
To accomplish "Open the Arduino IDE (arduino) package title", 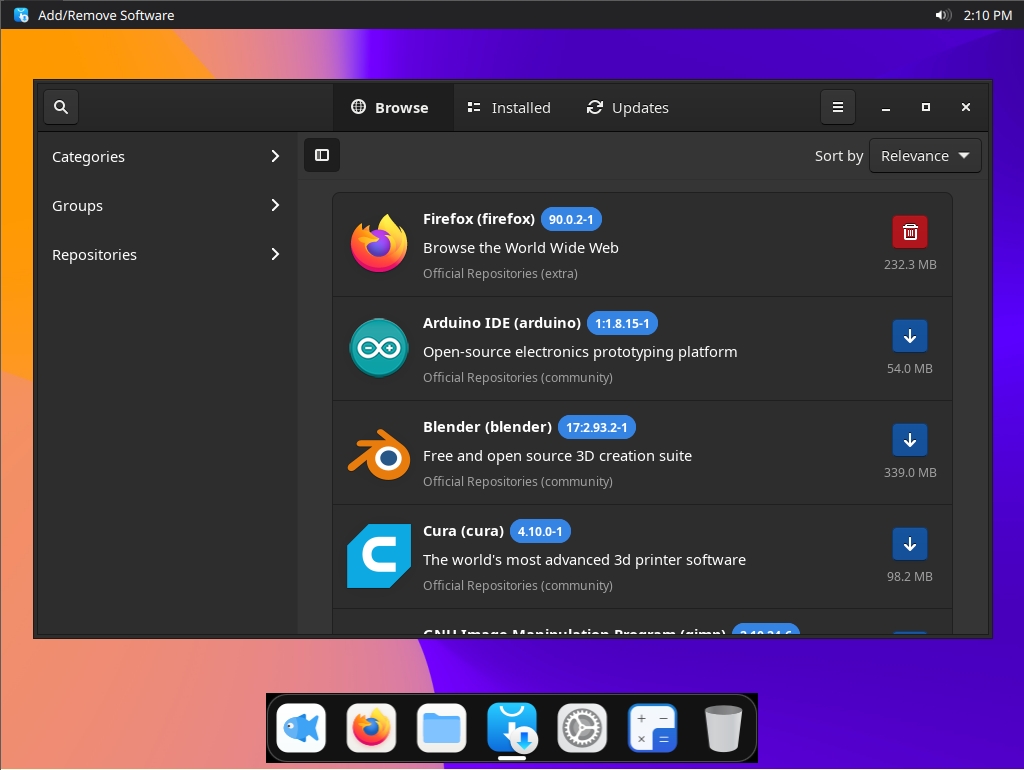I will (x=502, y=323).
